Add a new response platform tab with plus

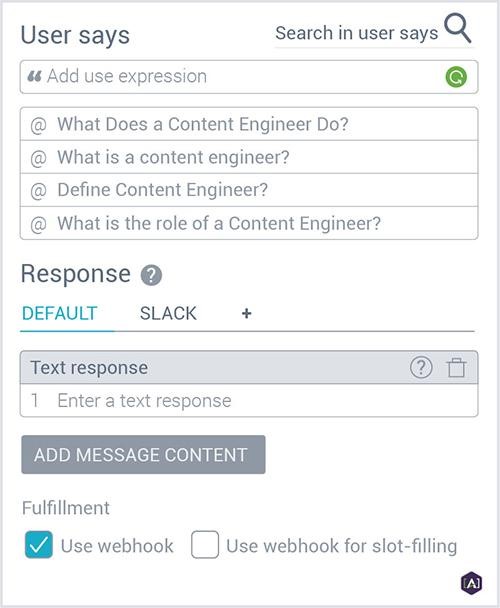[x=247, y=313]
